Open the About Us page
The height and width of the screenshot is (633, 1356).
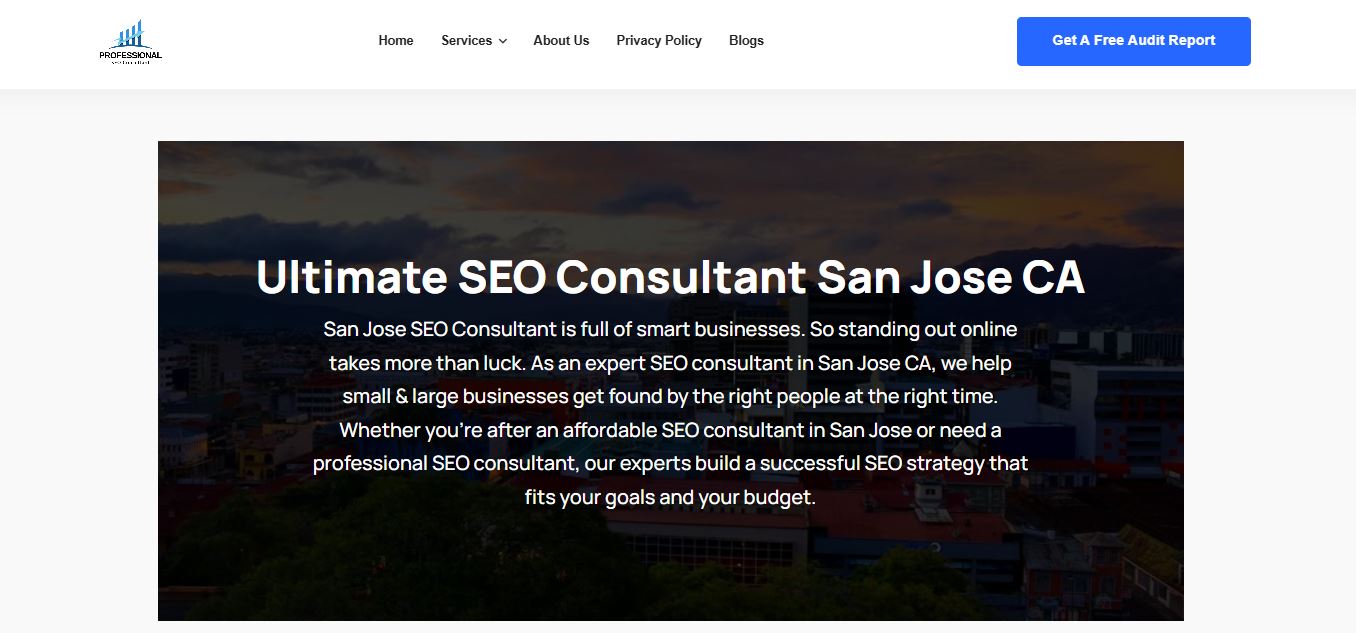tap(561, 41)
